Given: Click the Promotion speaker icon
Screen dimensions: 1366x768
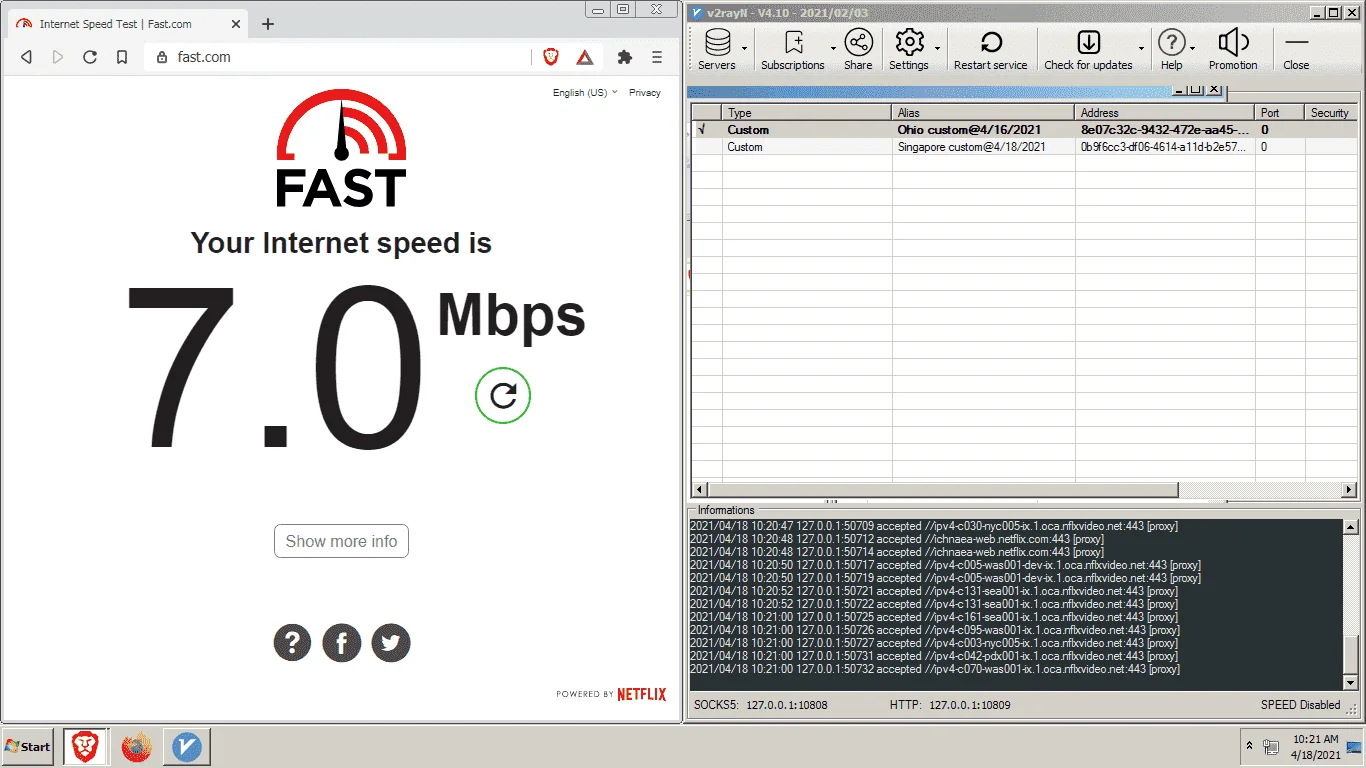Looking at the screenshot, I should pos(1233,42).
